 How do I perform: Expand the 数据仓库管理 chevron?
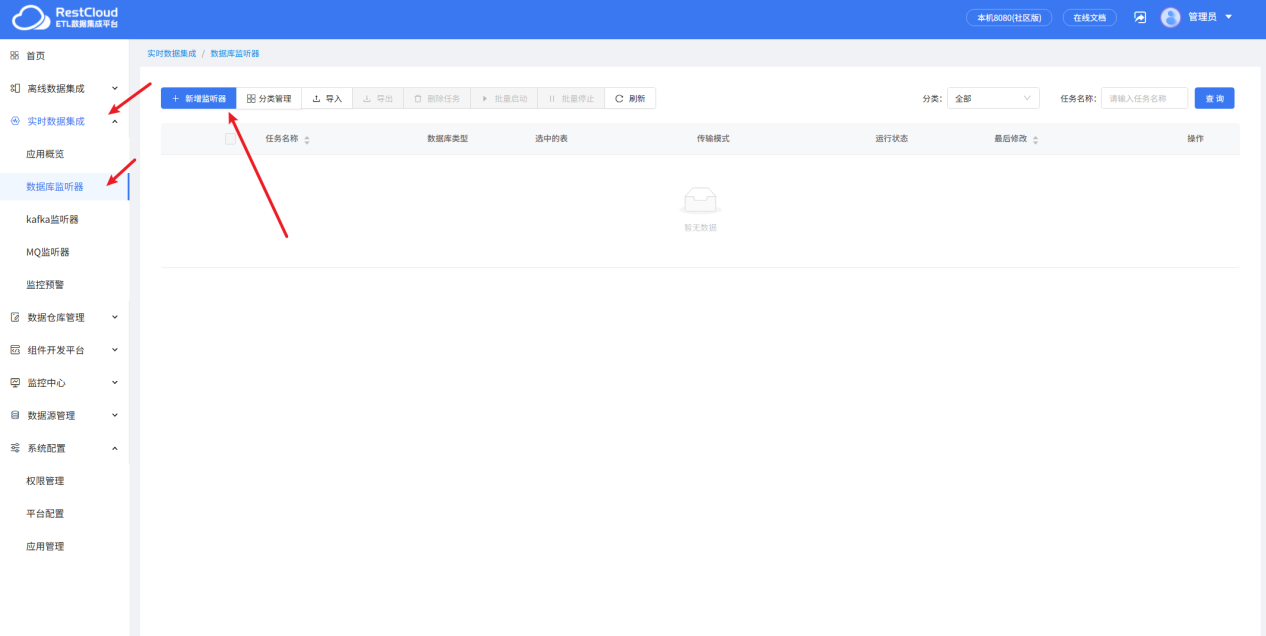pos(114,317)
